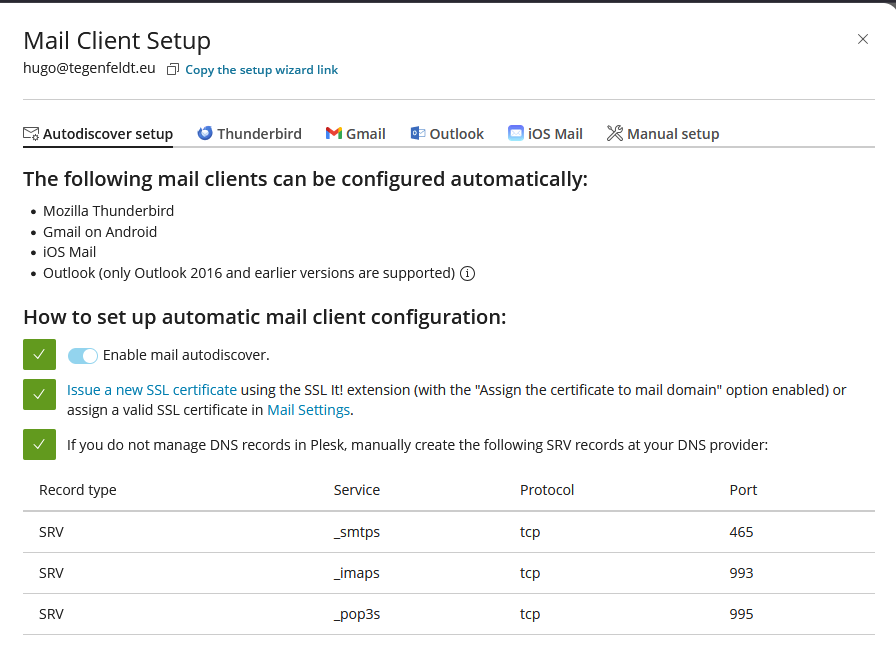
Task: Click the green checkmark beside DNS records step
Action: pos(39,445)
